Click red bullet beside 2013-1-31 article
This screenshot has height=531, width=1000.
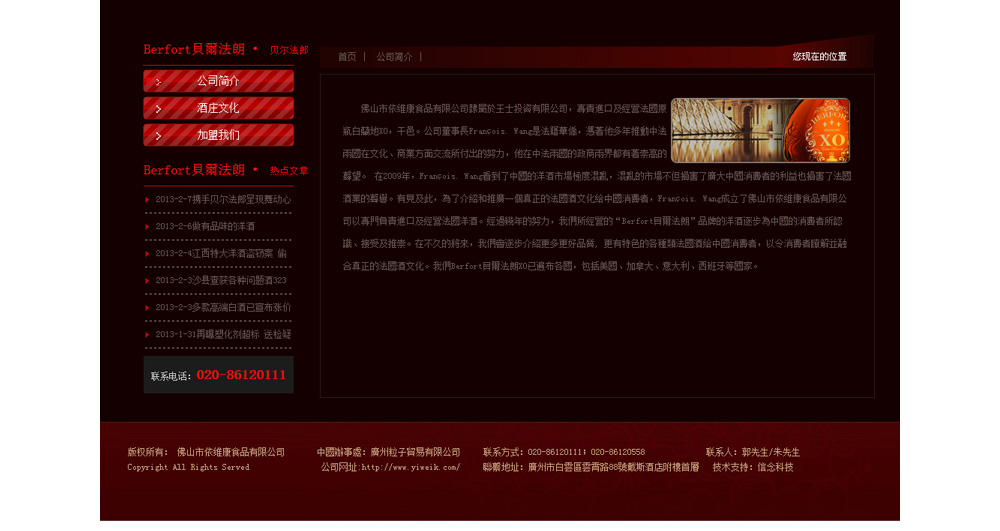147,335
